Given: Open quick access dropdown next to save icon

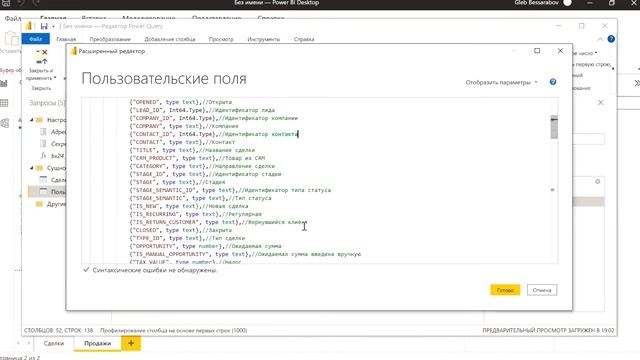Looking at the screenshot, I should click(x=53, y=27).
